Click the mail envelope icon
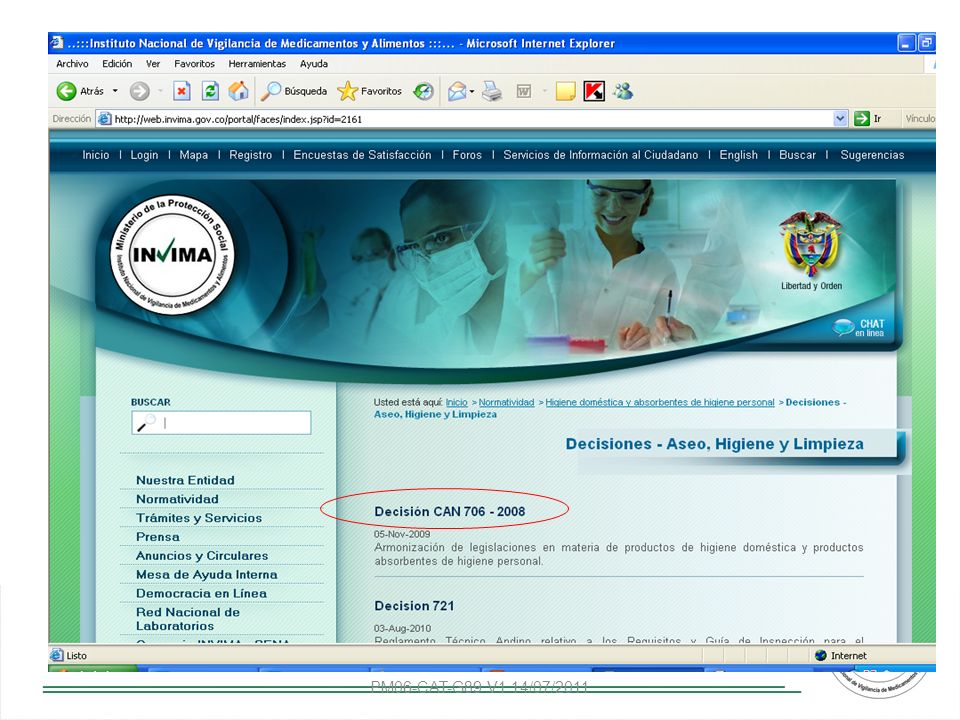 point(457,91)
